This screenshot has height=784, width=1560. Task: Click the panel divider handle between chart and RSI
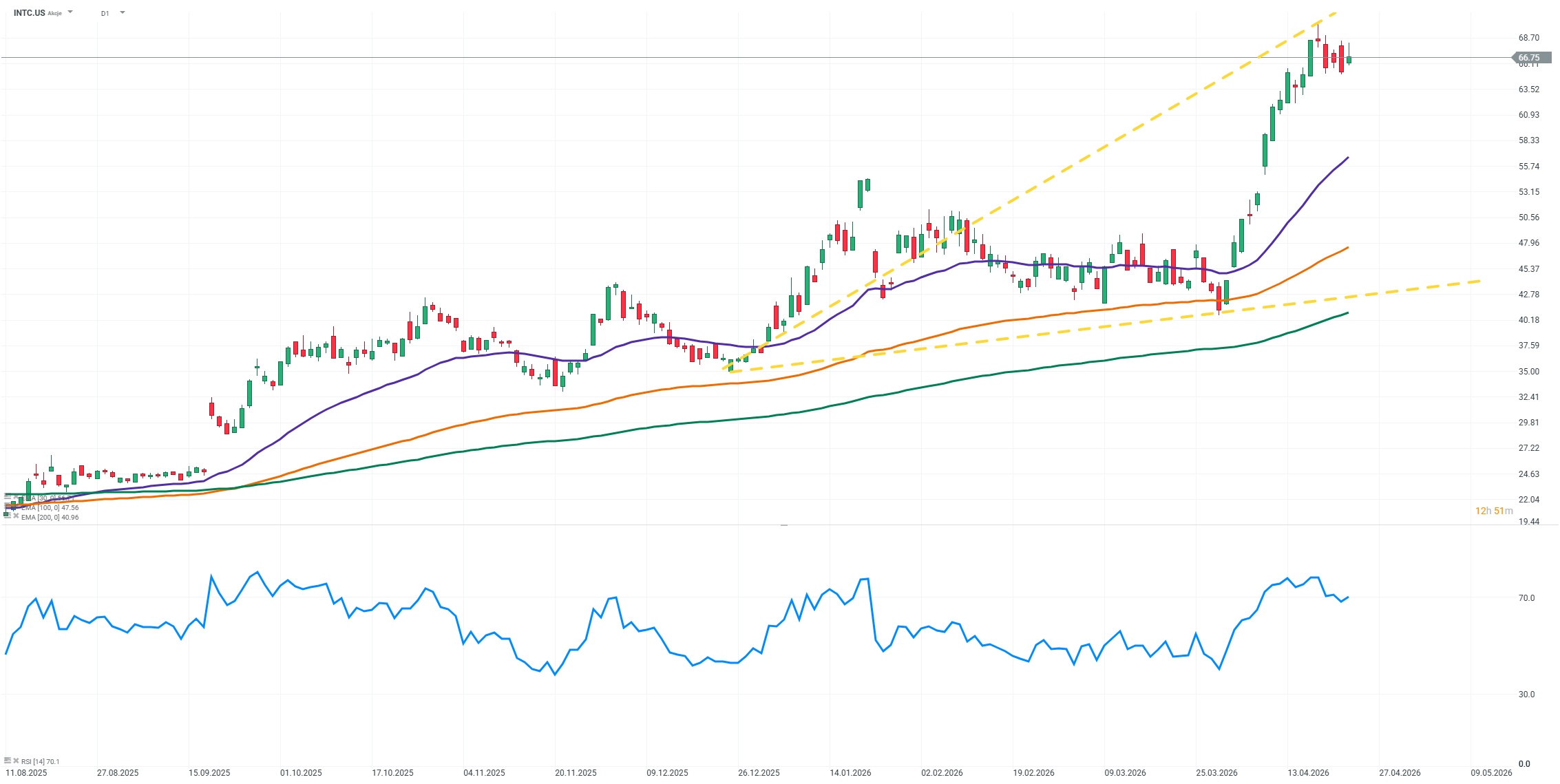[783, 525]
